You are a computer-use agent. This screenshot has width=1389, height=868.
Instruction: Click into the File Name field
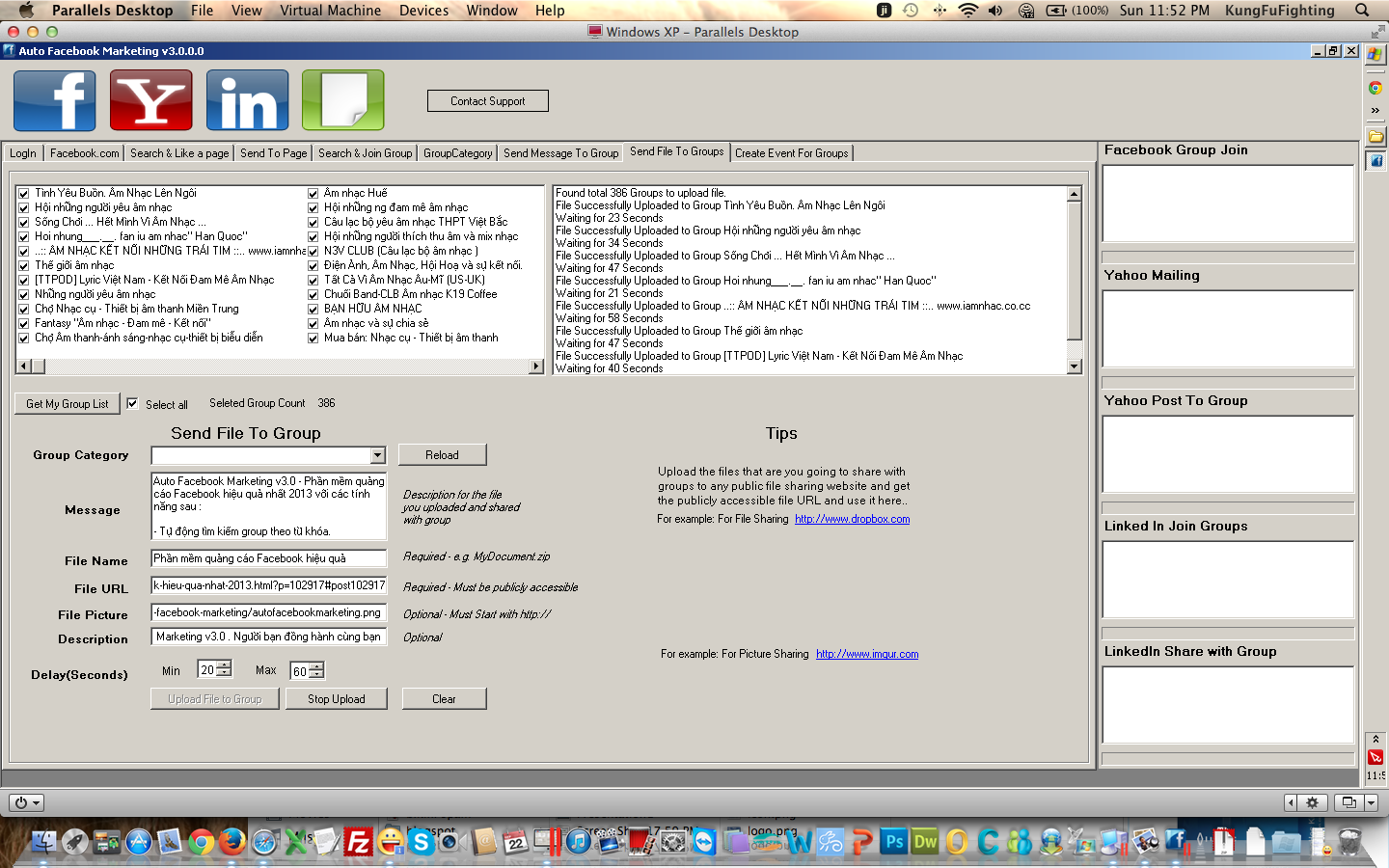click(269, 558)
